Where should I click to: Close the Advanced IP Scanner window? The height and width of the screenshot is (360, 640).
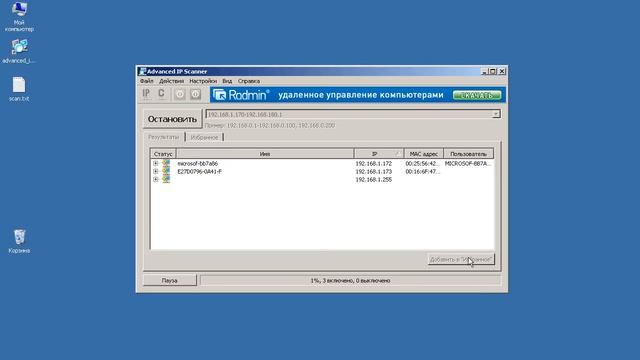(x=502, y=71)
